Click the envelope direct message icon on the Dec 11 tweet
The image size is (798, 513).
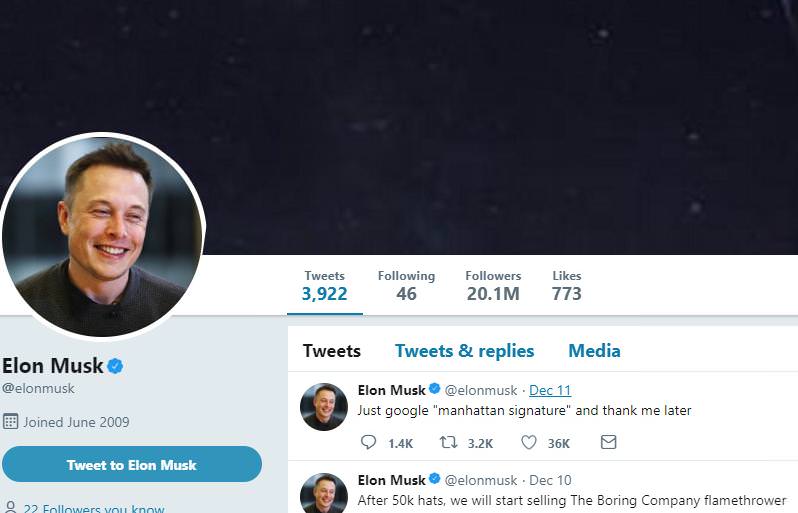pos(608,442)
